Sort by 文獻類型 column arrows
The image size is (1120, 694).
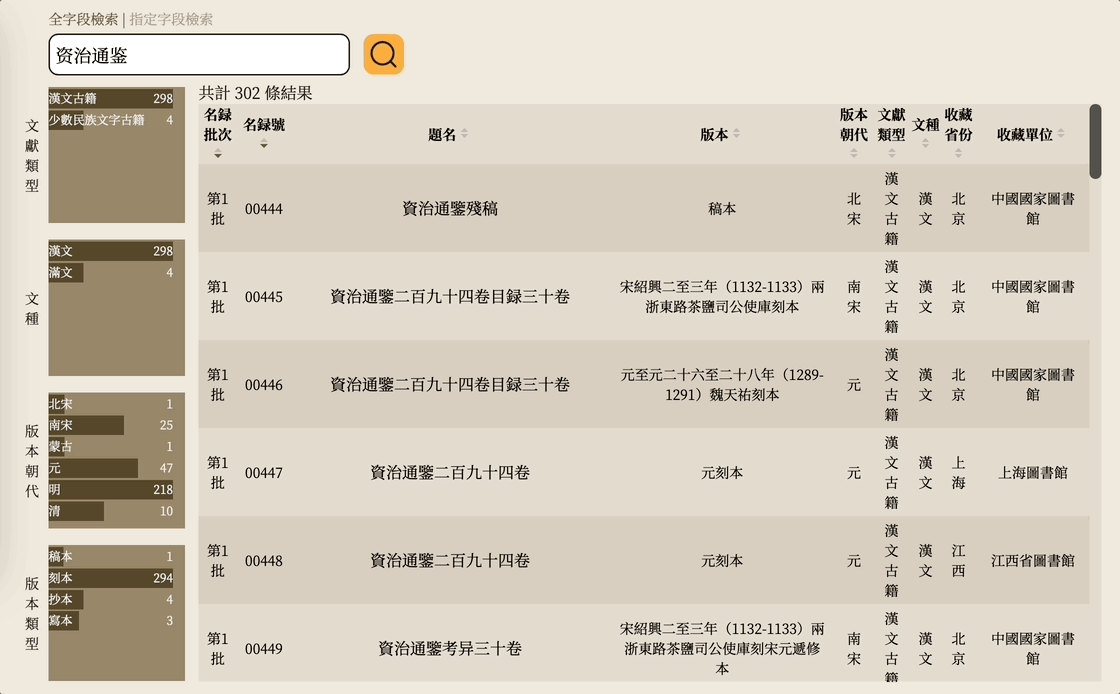tap(892, 153)
